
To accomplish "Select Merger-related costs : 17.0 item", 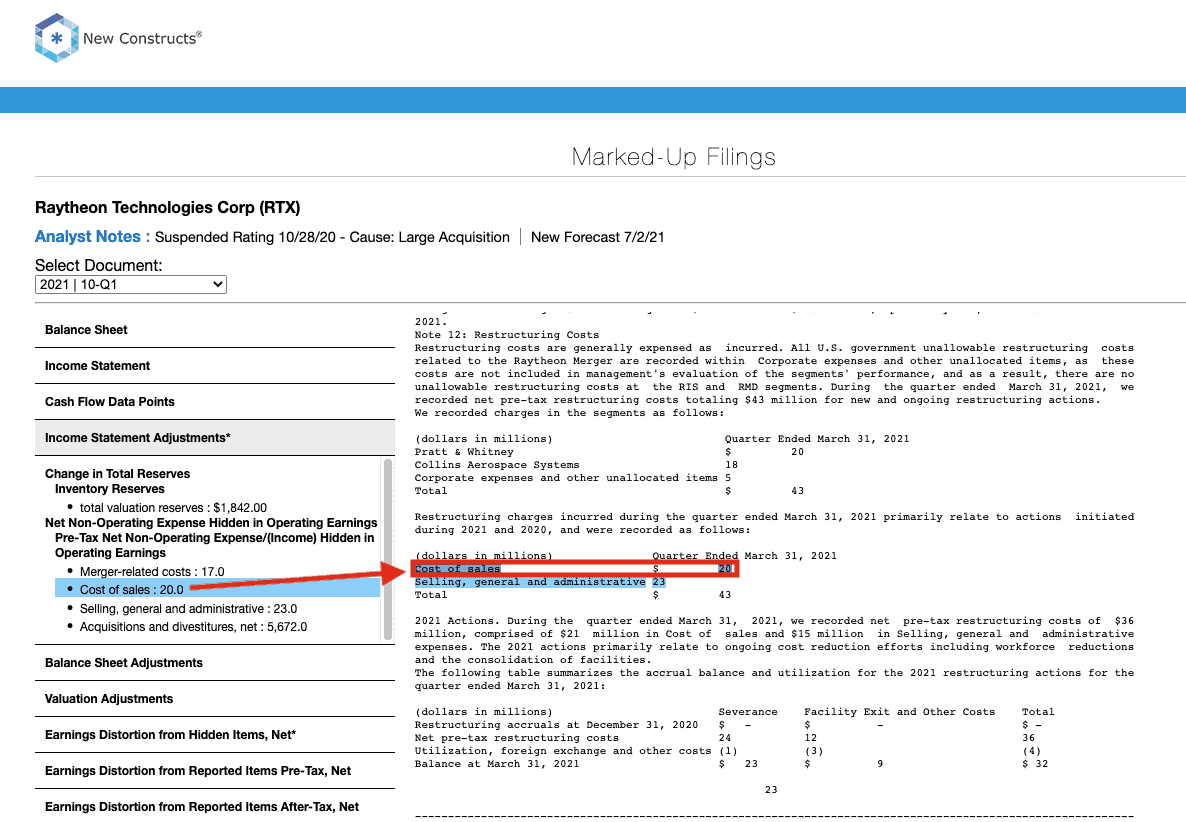I will pyautogui.click(x=152, y=572).
